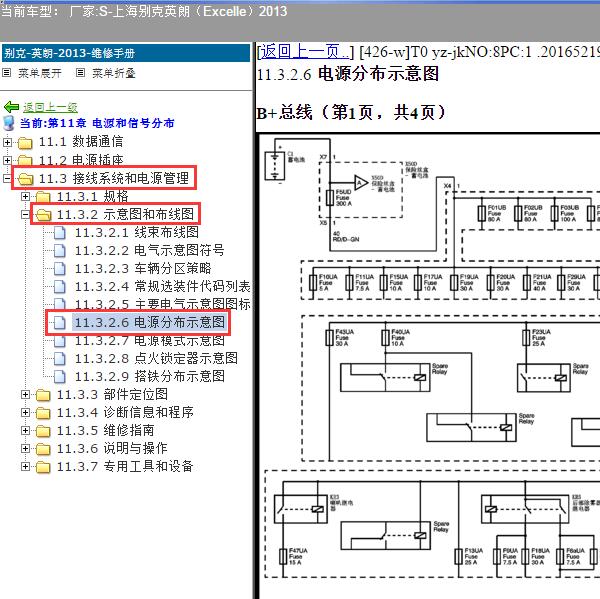Collapse the 11.3.2 示意图和布线图 node
This screenshot has width=600, height=599.
coord(25,215)
